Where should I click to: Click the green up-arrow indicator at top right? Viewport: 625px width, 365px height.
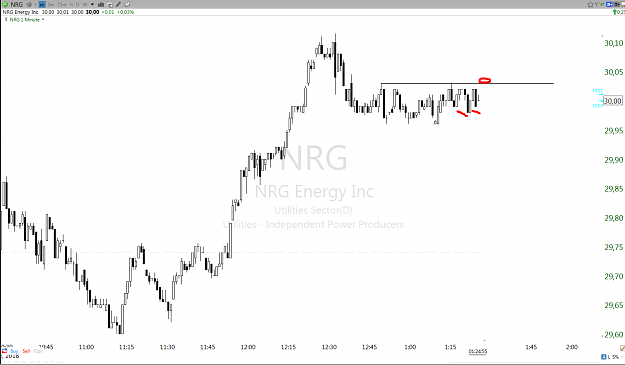click(614, 12)
